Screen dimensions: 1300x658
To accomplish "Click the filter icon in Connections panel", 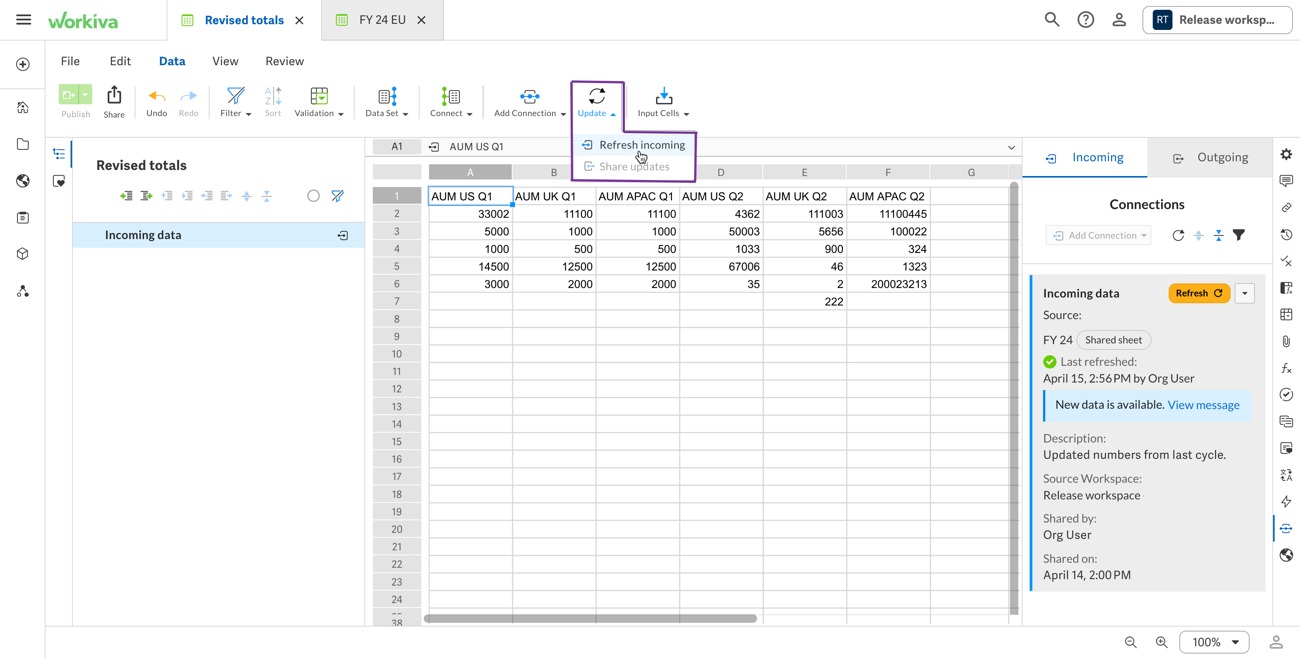I will 1239,235.
